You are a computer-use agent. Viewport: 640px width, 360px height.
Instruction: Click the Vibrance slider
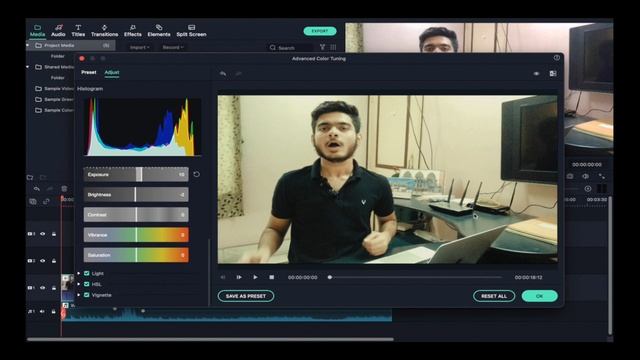tap(136, 235)
